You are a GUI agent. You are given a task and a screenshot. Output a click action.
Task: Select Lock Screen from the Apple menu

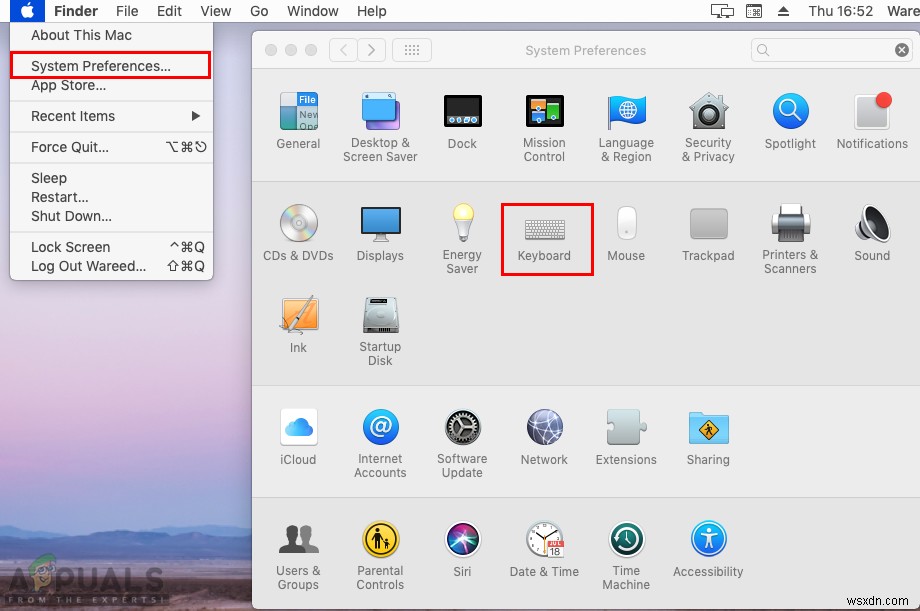coord(72,246)
